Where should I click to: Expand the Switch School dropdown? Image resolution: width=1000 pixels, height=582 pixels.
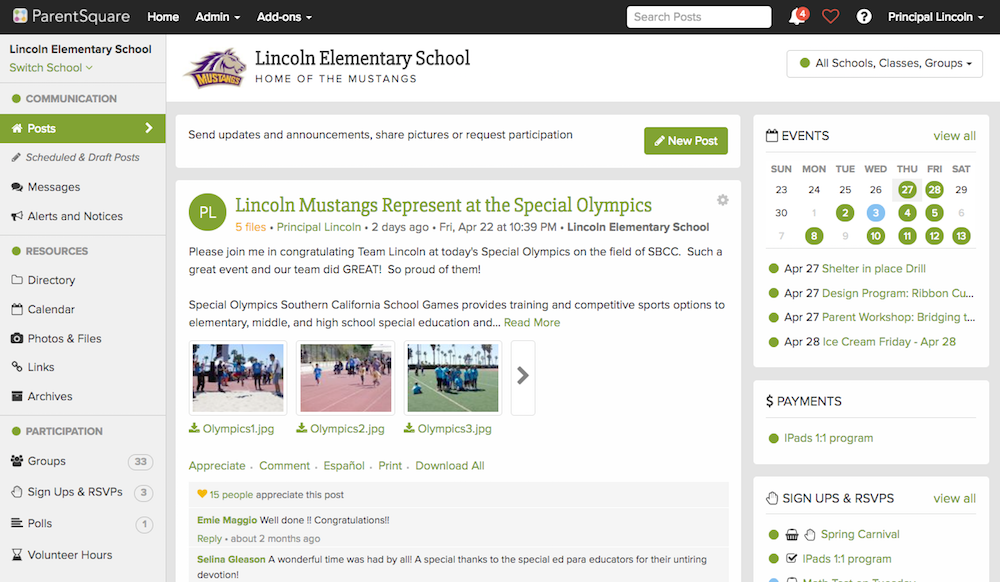point(51,68)
